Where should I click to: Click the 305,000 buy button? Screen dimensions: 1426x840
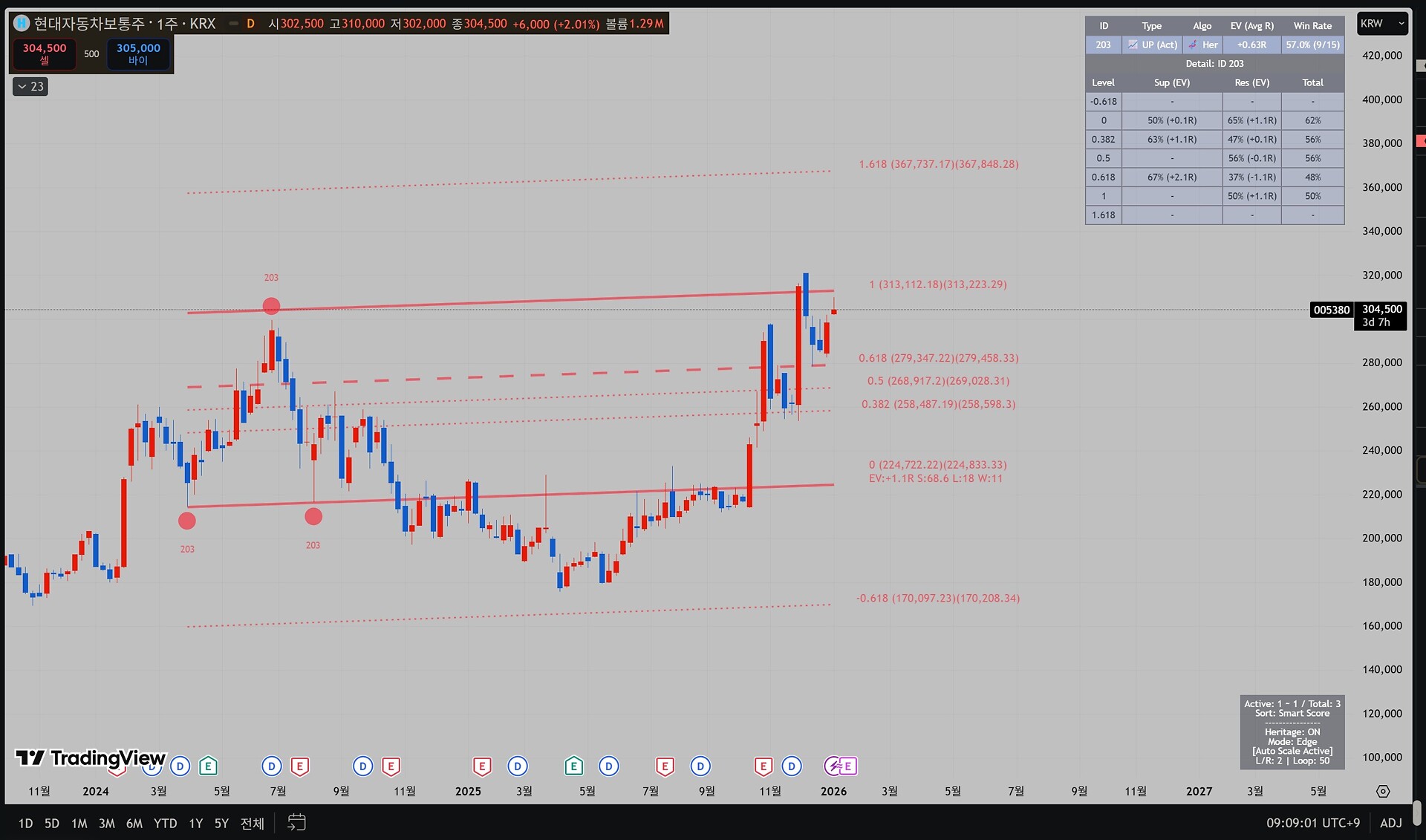click(138, 53)
